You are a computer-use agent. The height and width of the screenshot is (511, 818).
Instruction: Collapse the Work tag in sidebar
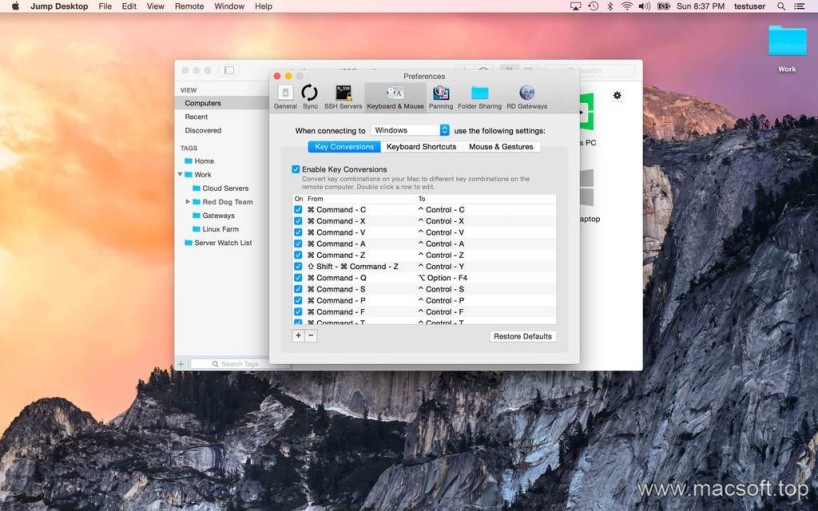click(x=180, y=174)
